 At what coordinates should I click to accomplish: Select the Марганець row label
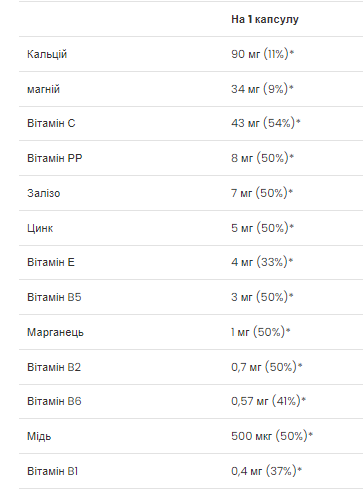coord(55,332)
